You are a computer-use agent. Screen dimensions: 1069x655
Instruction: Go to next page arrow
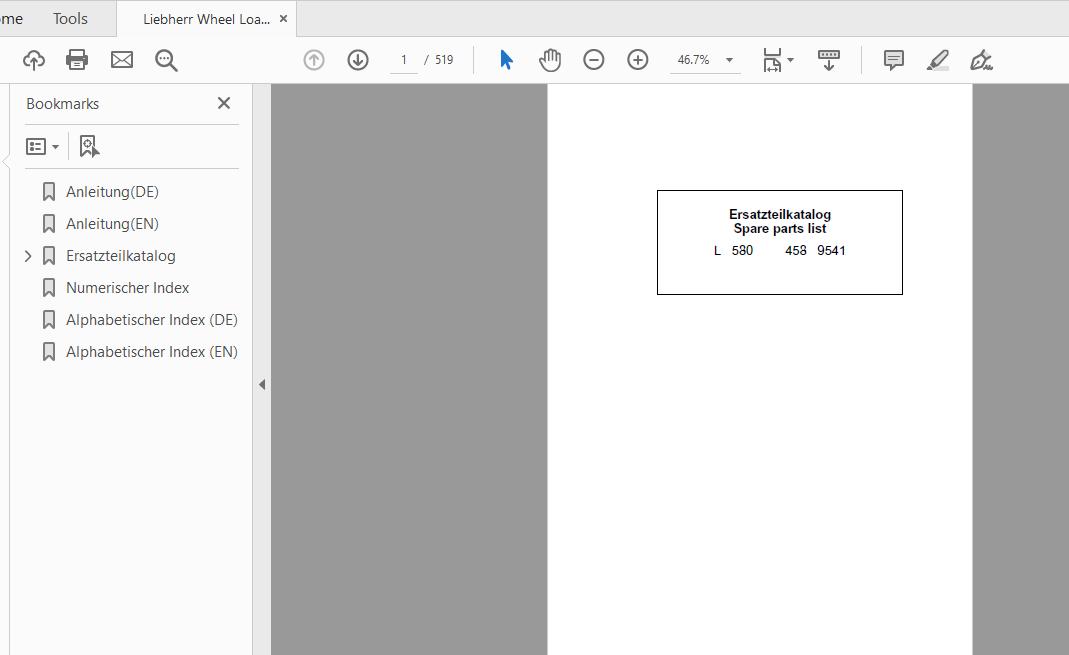click(x=358, y=60)
